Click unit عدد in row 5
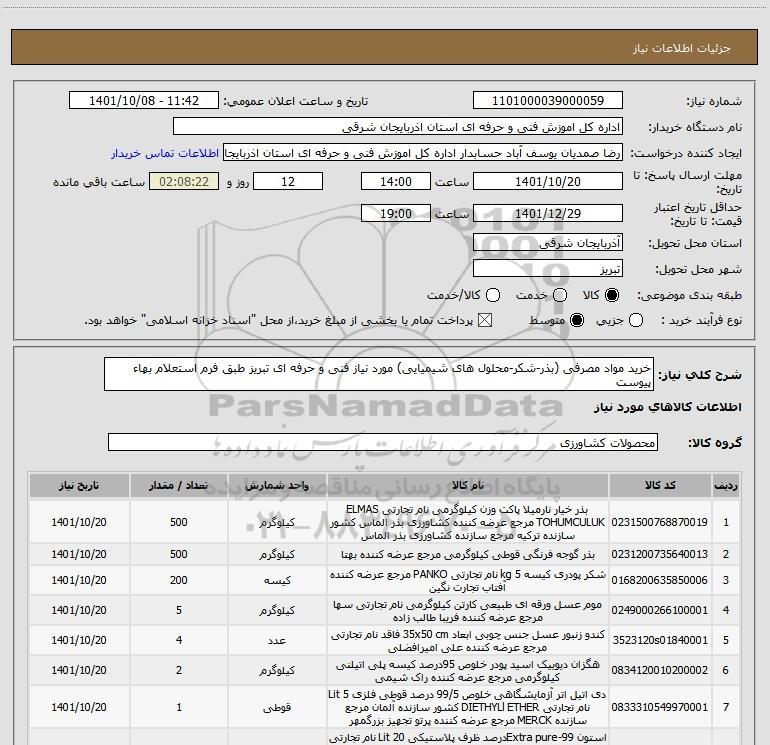 277,640
